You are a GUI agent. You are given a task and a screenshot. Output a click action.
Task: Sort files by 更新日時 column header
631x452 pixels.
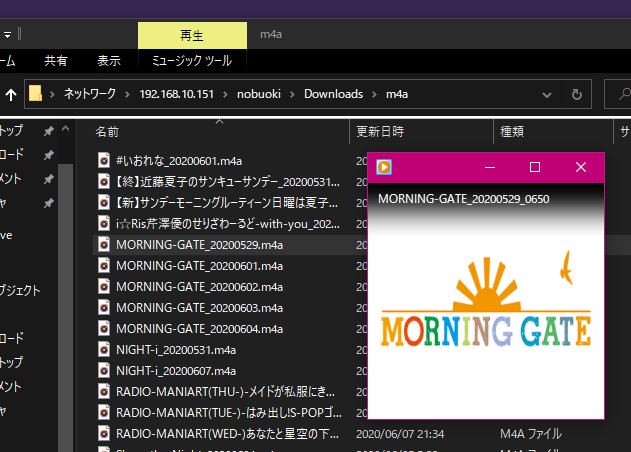tap(379, 131)
